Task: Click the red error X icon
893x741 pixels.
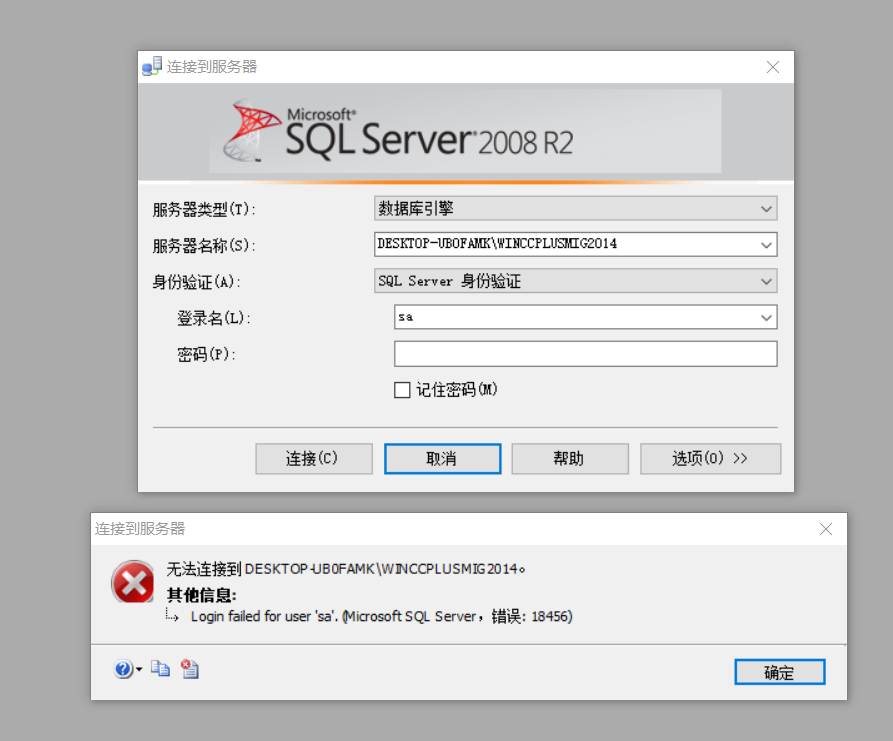Action: [133, 582]
